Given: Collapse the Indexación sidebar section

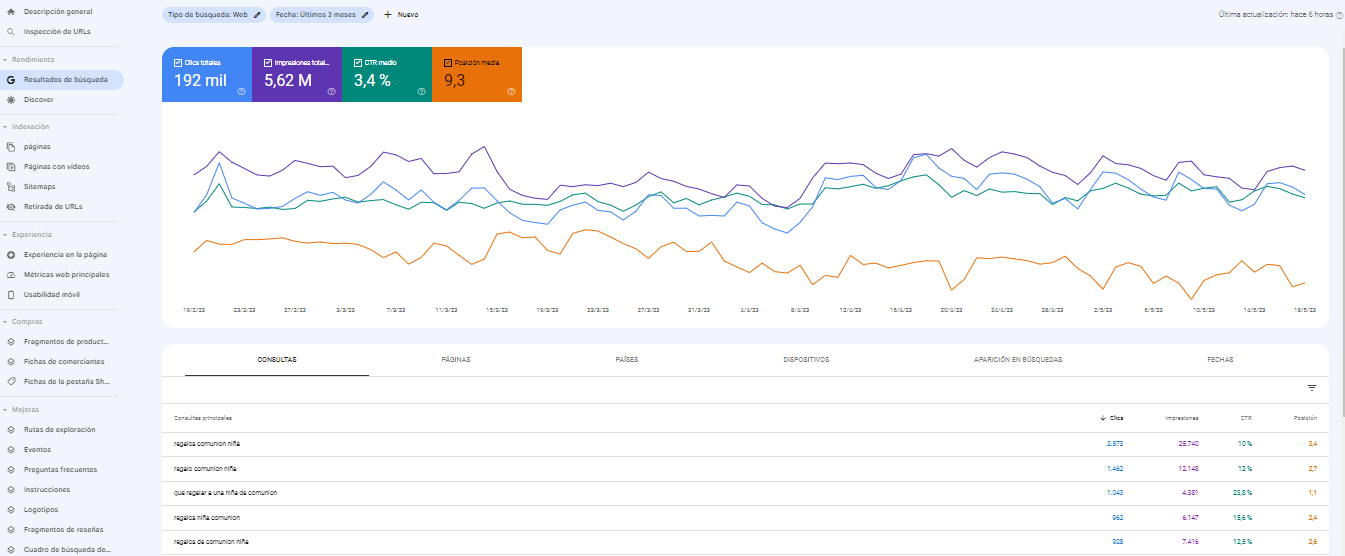Looking at the screenshot, I should click(5, 127).
